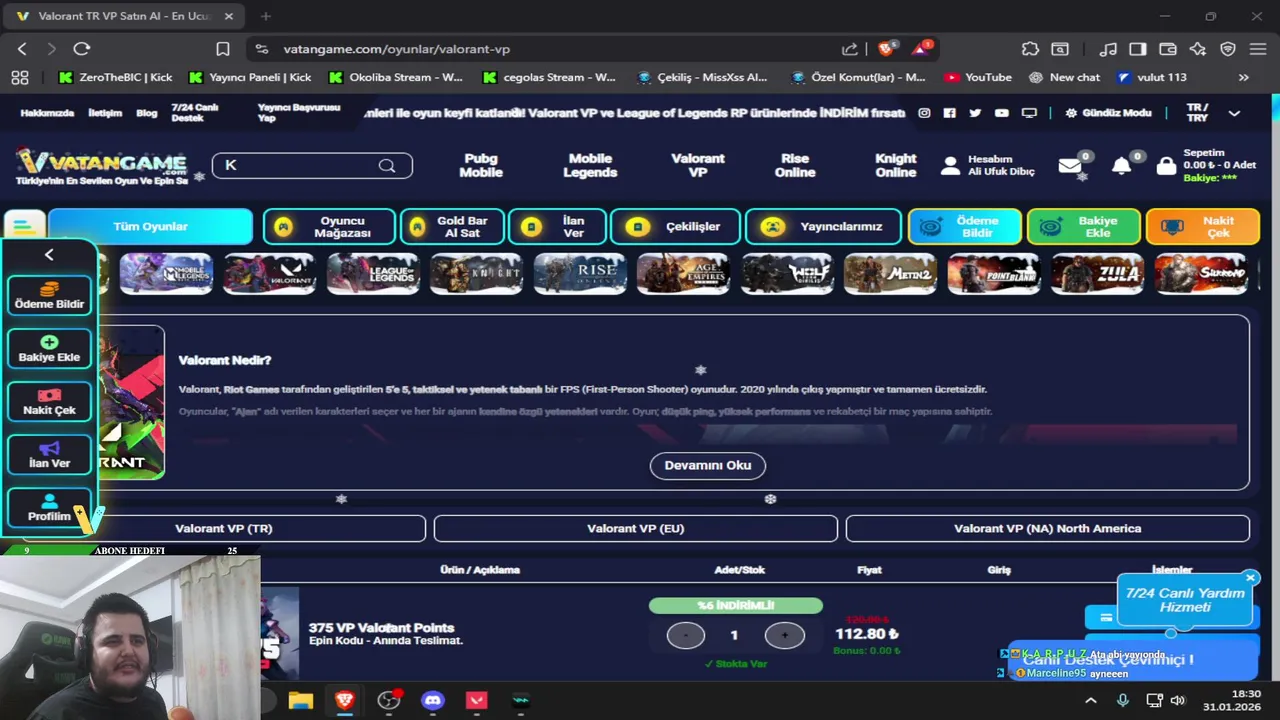Image resolution: width=1280 pixels, height=720 pixels.
Task: Open Gold Bar Al Sat
Action: tap(452, 227)
